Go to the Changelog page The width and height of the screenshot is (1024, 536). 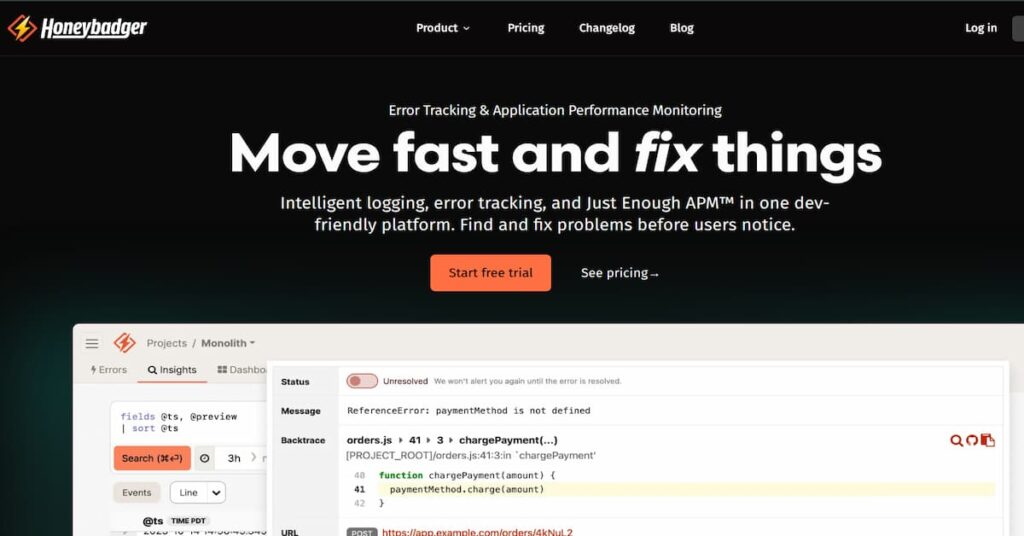pos(607,28)
